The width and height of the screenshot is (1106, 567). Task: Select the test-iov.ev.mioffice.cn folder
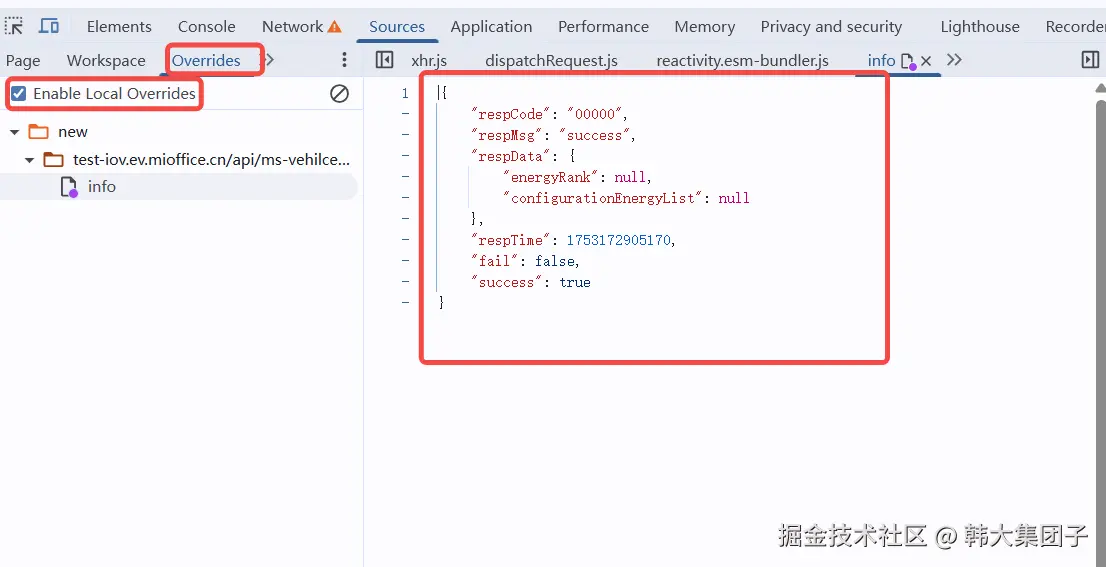[x=211, y=159]
